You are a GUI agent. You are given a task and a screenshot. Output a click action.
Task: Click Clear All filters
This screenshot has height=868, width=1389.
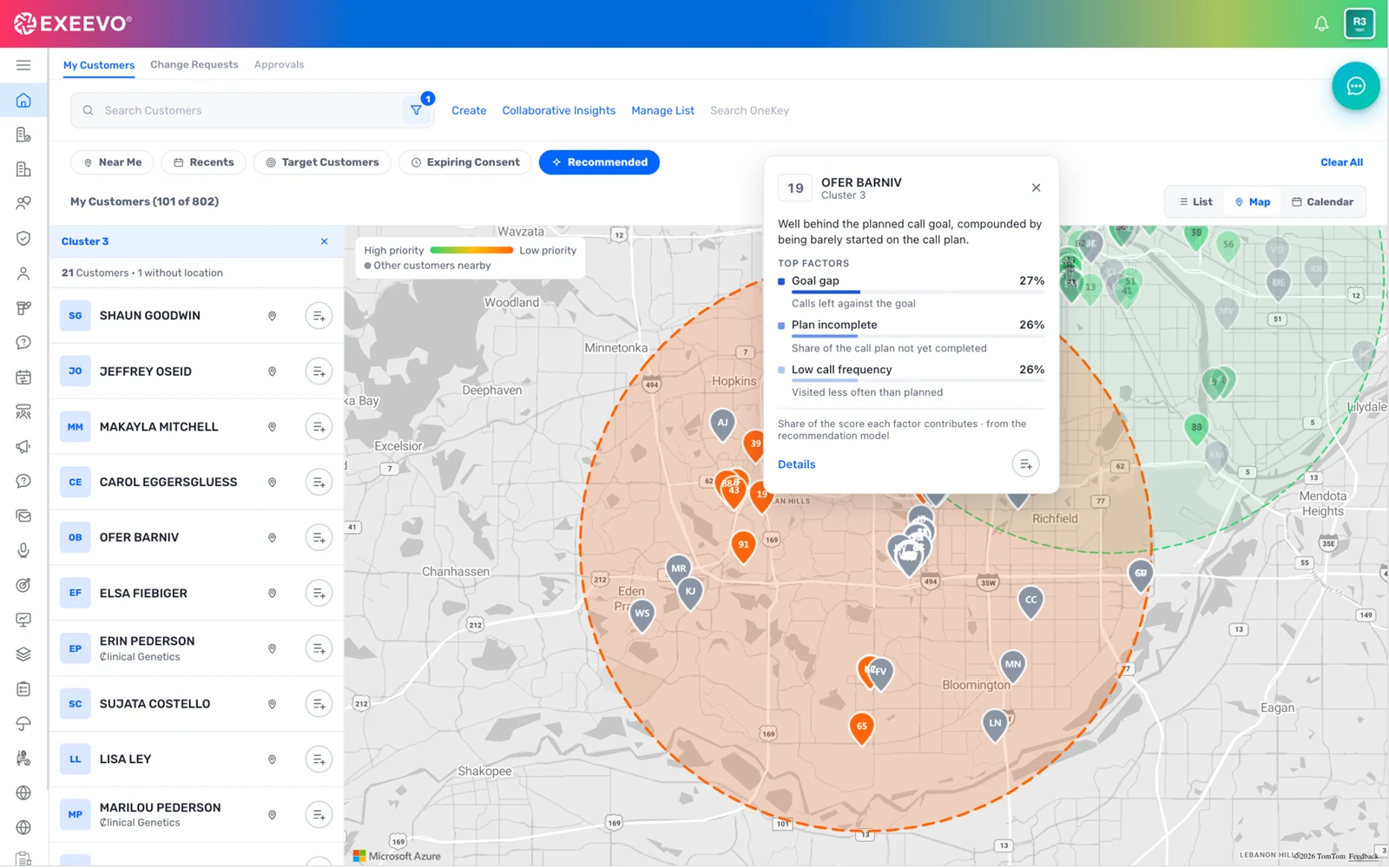[1341, 162]
